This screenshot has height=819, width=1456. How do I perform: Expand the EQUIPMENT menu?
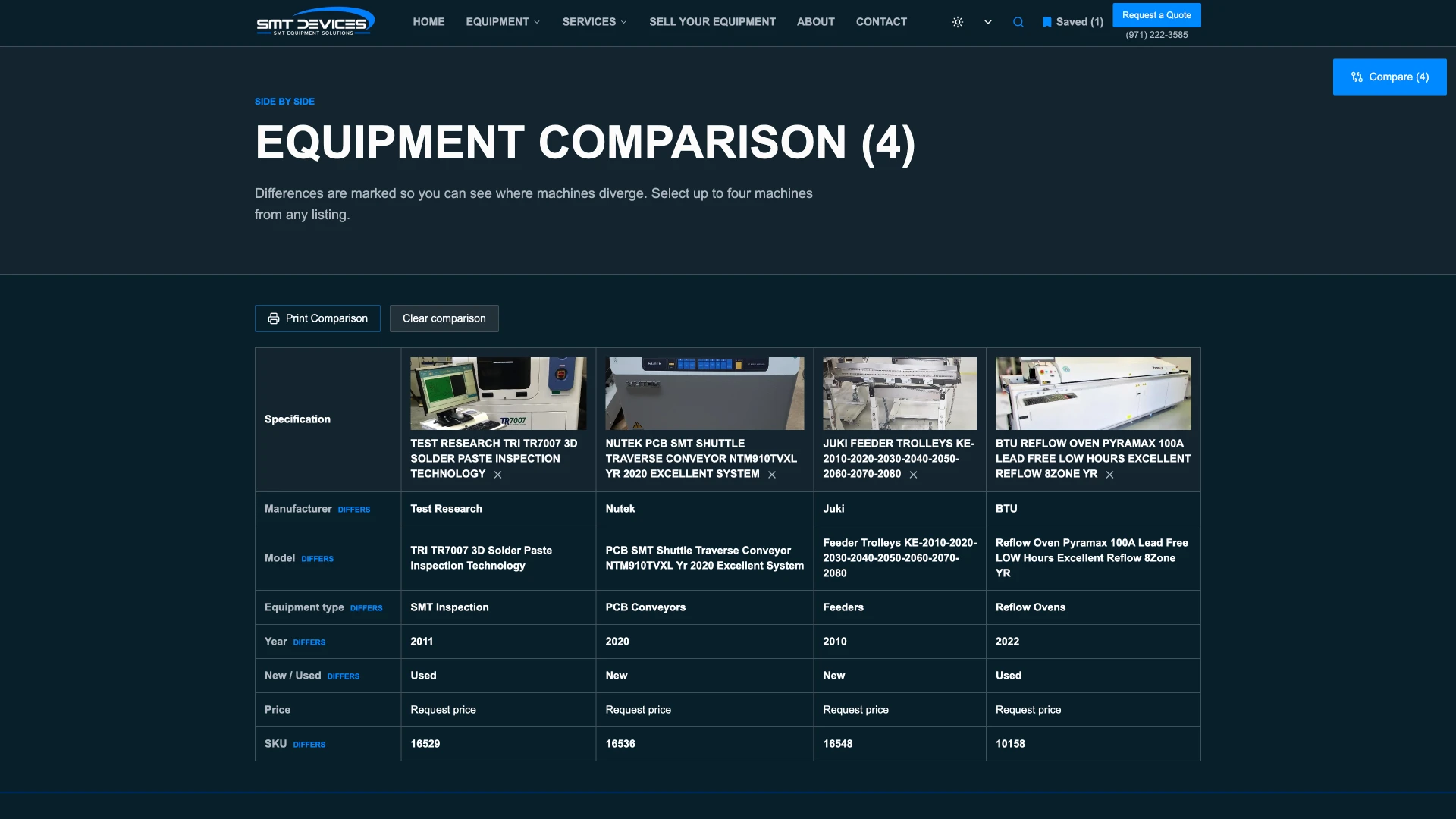coord(503,22)
